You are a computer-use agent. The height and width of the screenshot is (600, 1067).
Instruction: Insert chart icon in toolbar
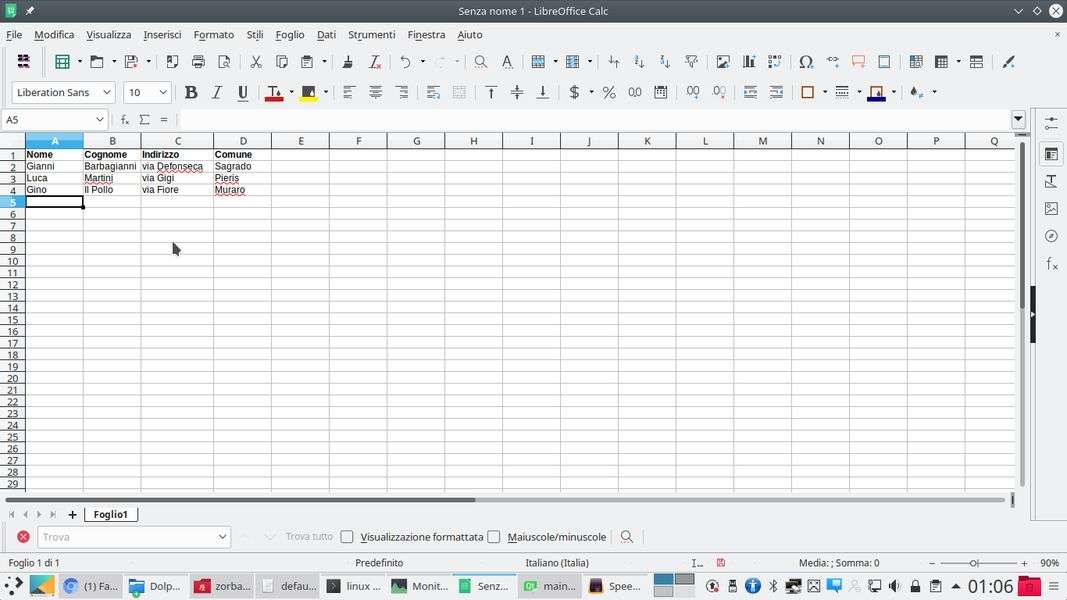[749, 62]
